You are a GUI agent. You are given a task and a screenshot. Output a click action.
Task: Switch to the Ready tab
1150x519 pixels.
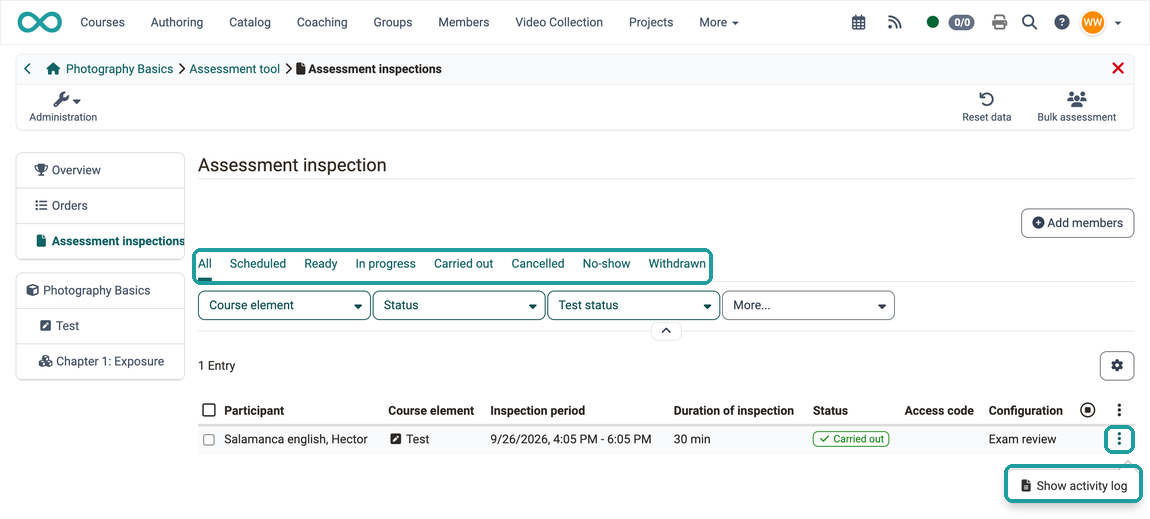point(321,264)
